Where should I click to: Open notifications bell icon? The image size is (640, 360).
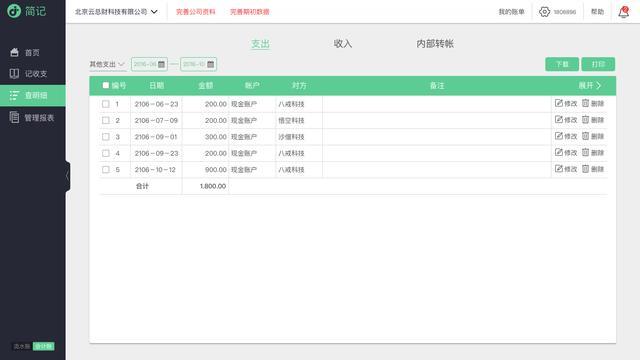tap(624, 12)
